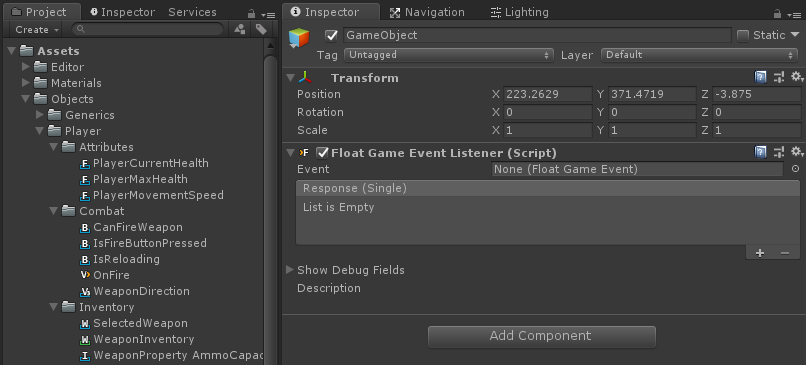Select the PlayerMaxHealth float asset

tap(134, 179)
